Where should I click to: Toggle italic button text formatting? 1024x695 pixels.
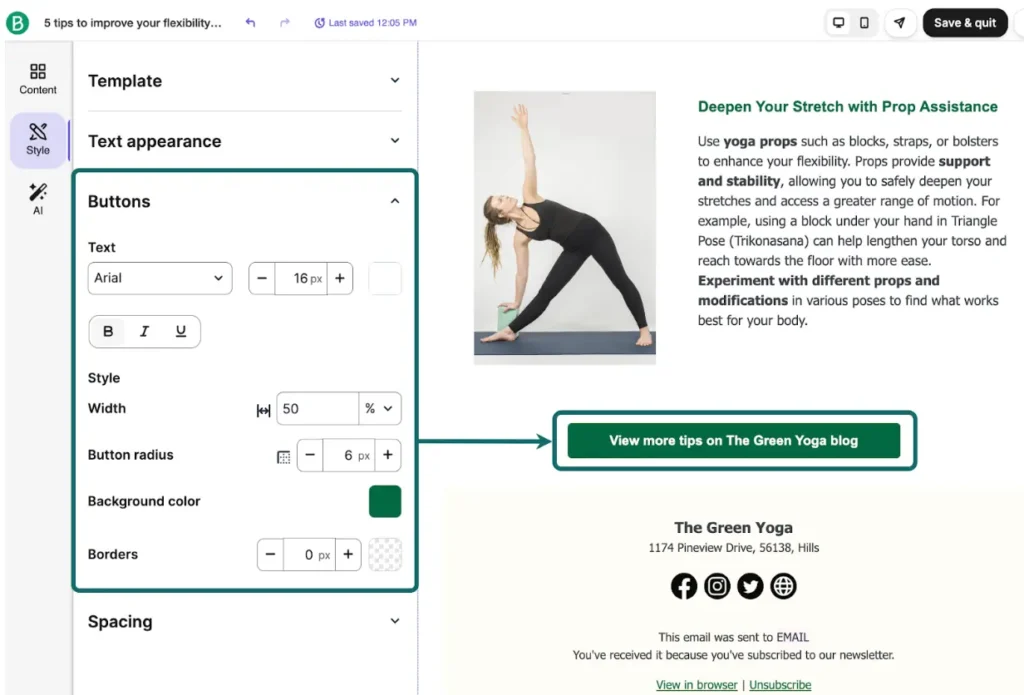(144, 332)
